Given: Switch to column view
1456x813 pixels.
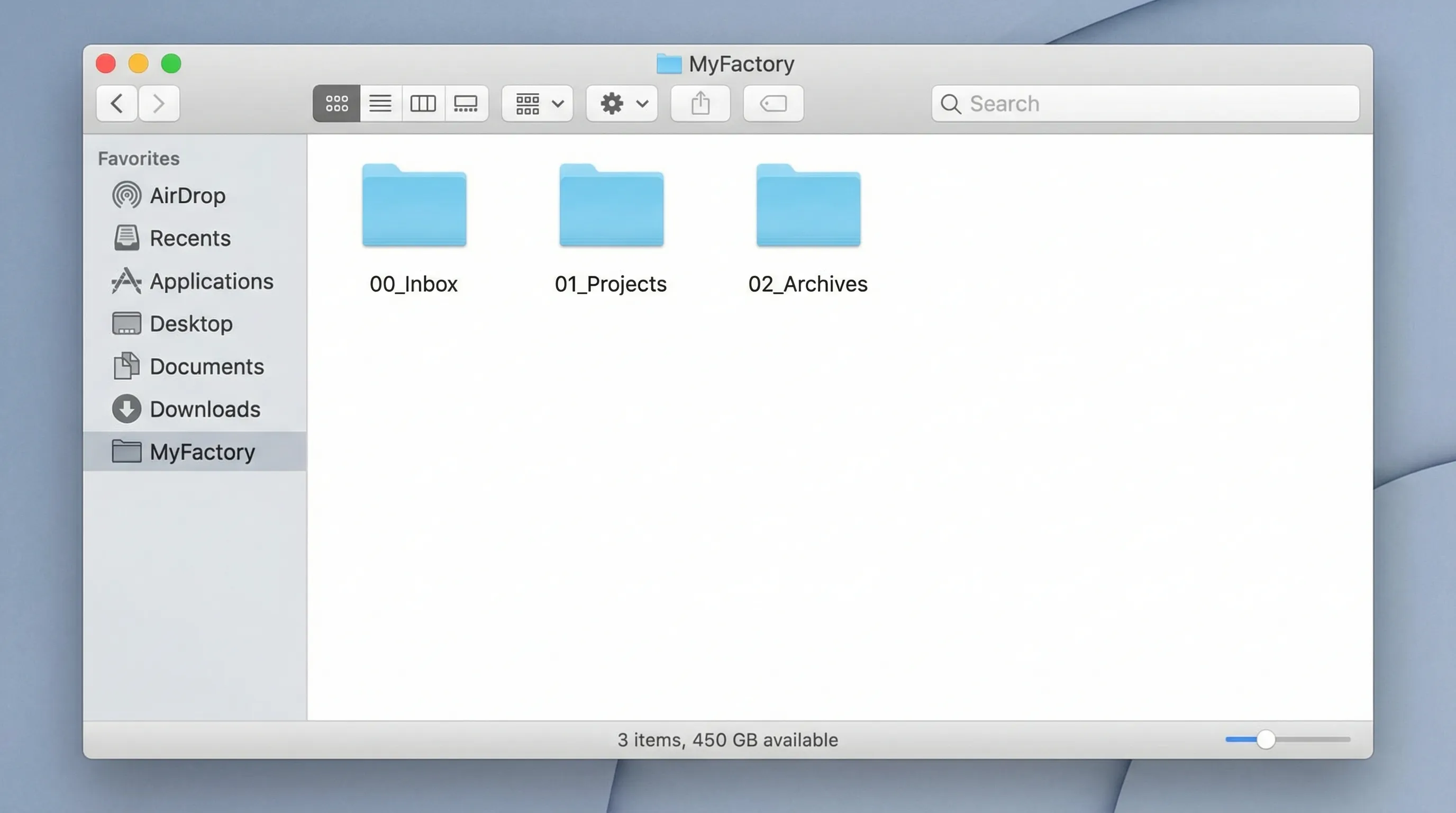Looking at the screenshot, I should [423, 103].
